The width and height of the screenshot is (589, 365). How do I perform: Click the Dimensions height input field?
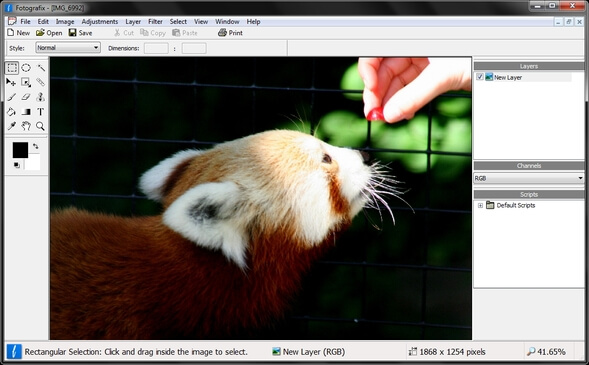pyautogui.click(x=194, y=48)
